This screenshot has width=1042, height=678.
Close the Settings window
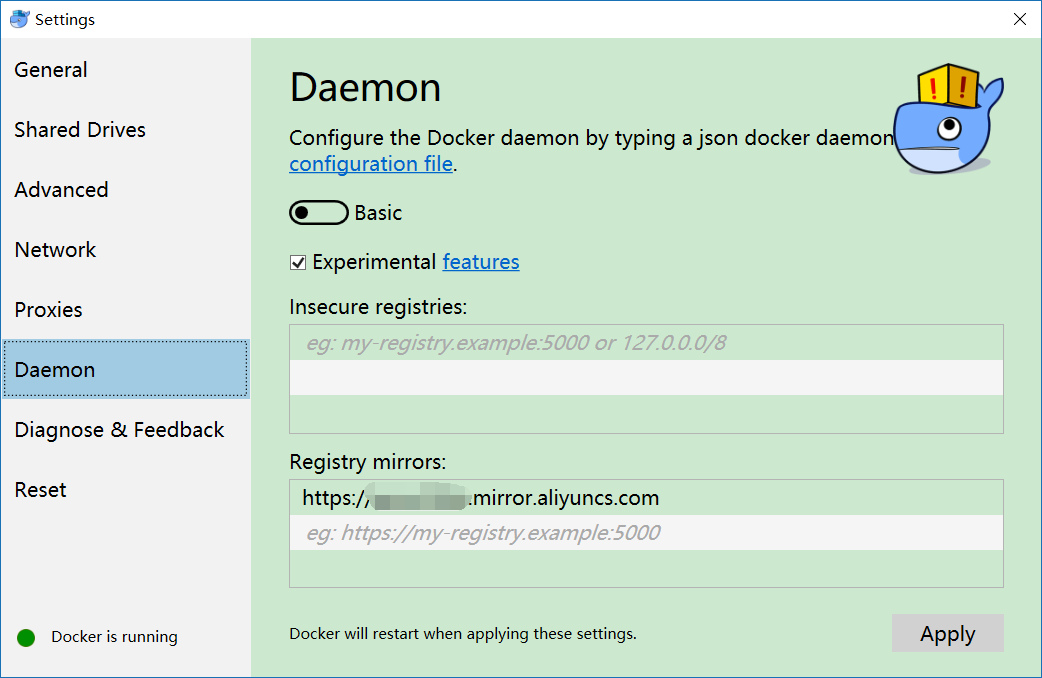point(1019,19)
